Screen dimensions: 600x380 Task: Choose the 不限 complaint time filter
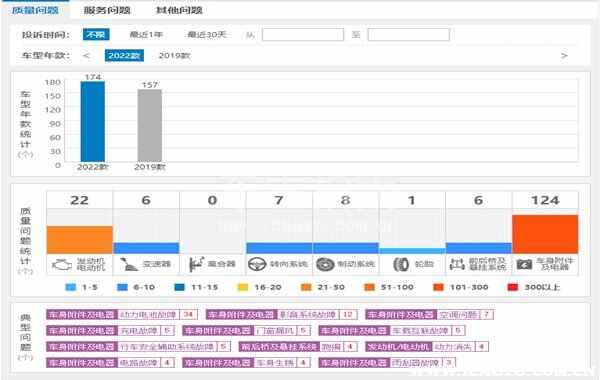click(x=96, y=35)
